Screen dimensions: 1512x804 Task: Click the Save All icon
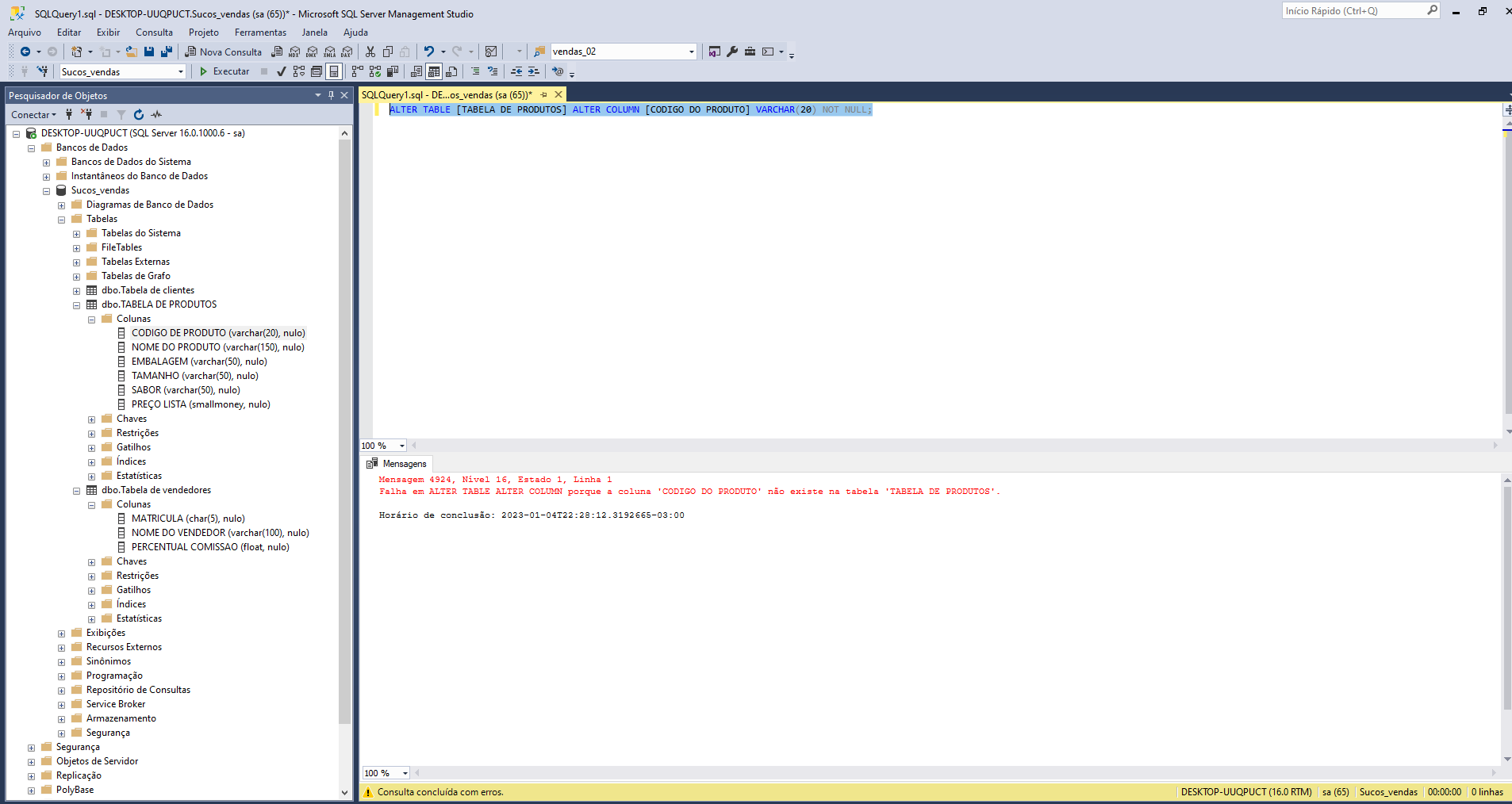(167, 52)
